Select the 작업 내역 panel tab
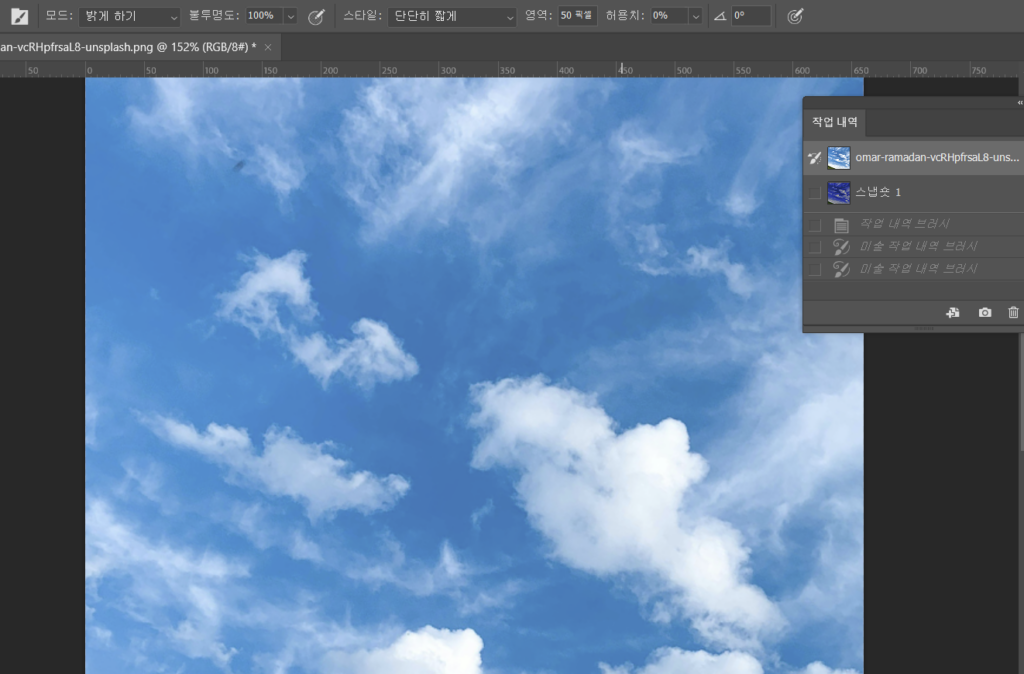Image resolution: width=1024 pixels, height=674 pixels. point(835,122)
